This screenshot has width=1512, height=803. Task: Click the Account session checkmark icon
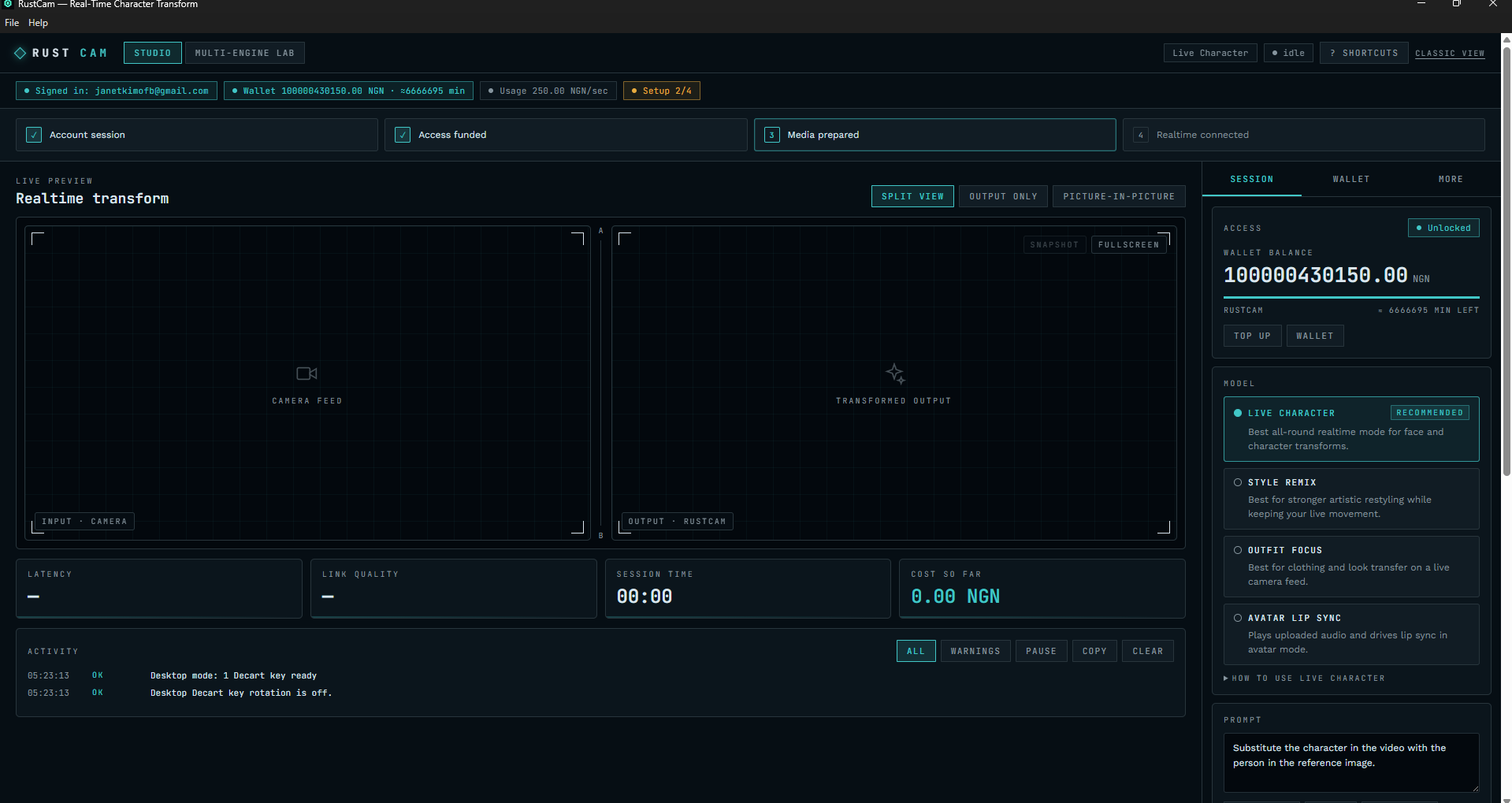pyautogui.click(x=34, y=135)
